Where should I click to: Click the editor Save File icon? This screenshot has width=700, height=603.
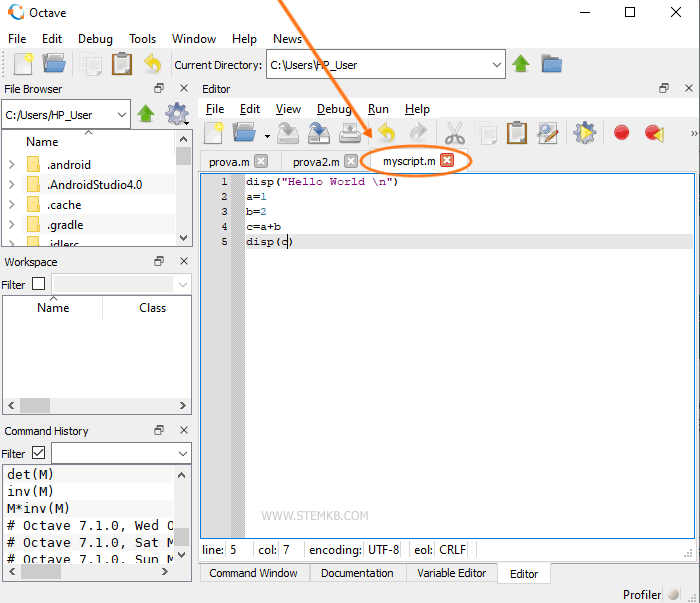tap(288, 133)
